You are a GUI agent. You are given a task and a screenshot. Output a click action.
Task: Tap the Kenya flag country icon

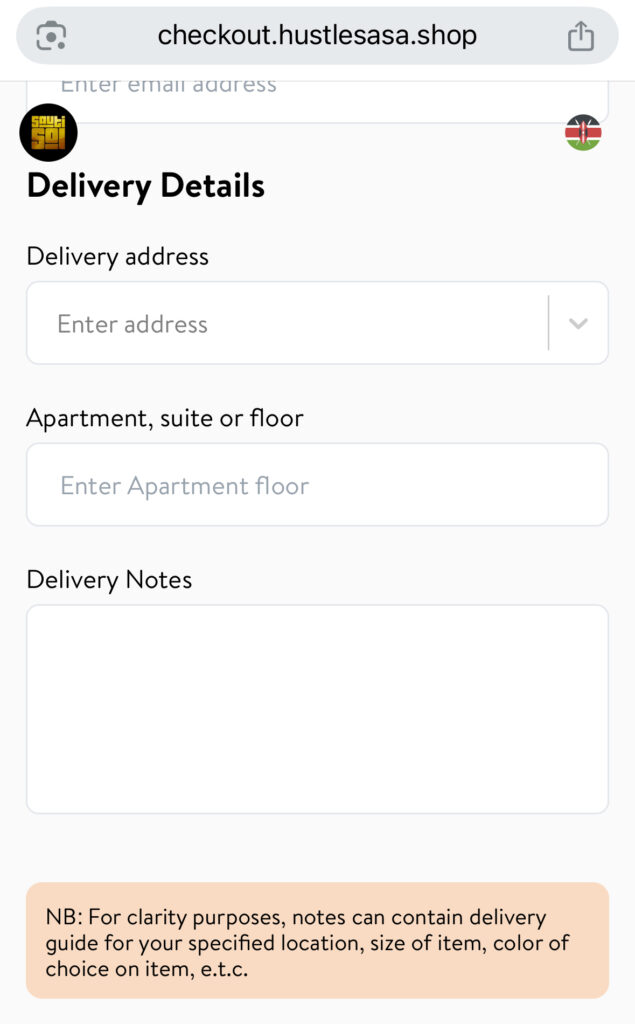[583, 133]
